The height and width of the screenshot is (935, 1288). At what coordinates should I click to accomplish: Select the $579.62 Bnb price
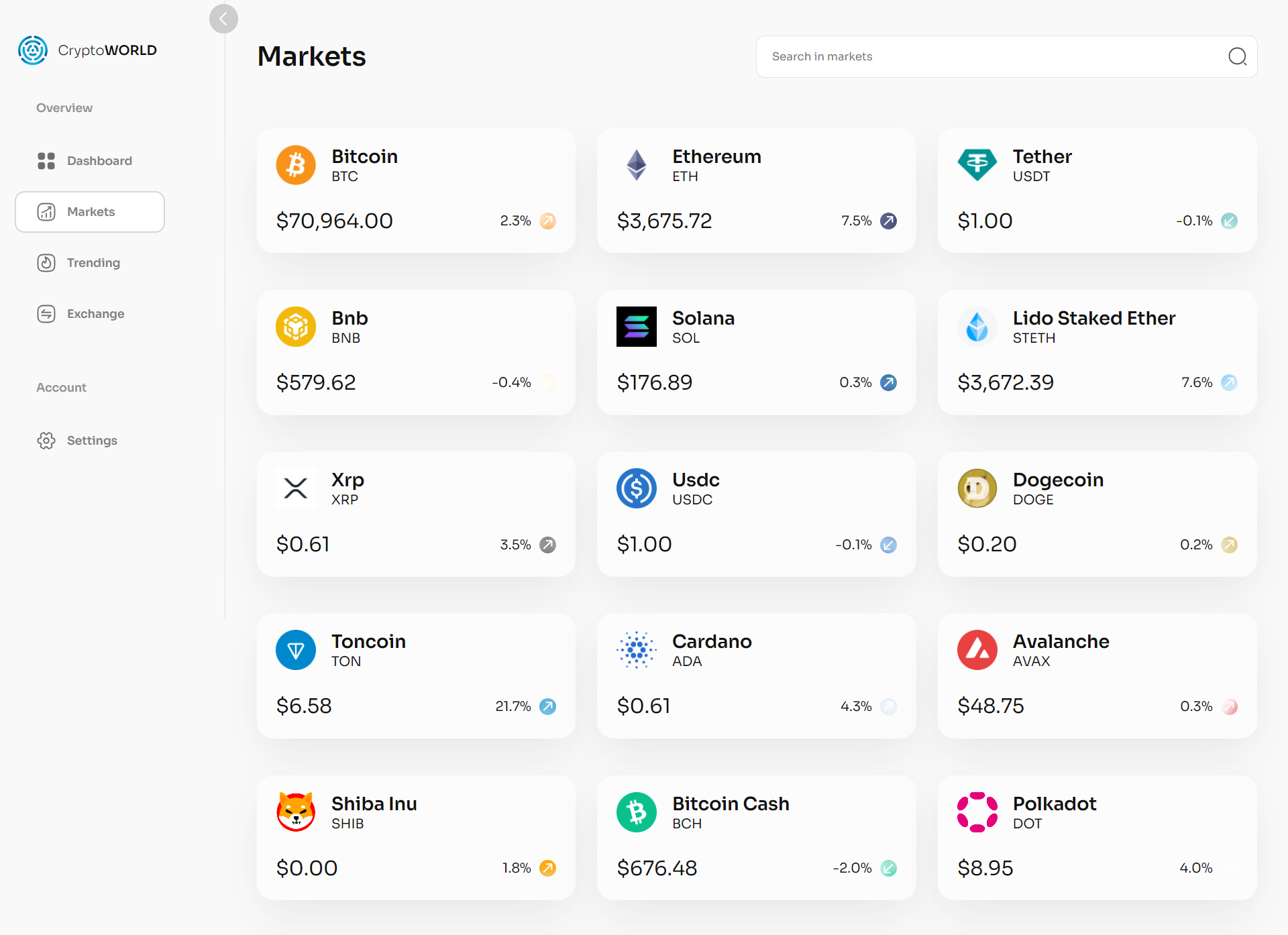[x=316, y=382]
